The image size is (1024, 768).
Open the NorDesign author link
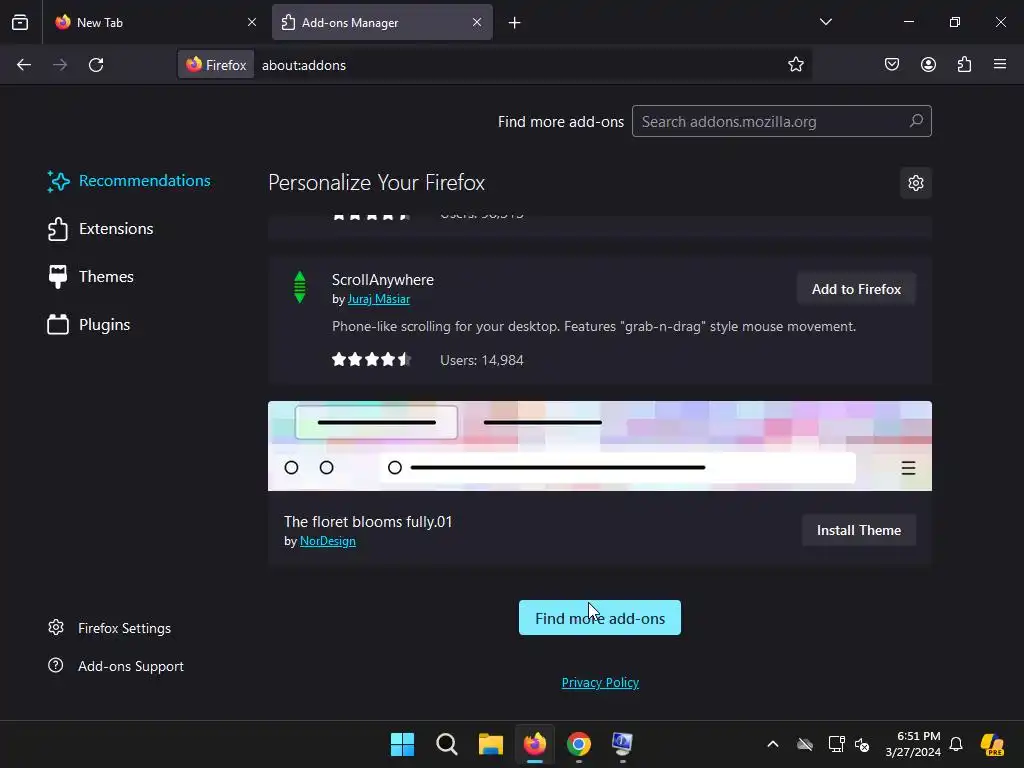point(328,541)
